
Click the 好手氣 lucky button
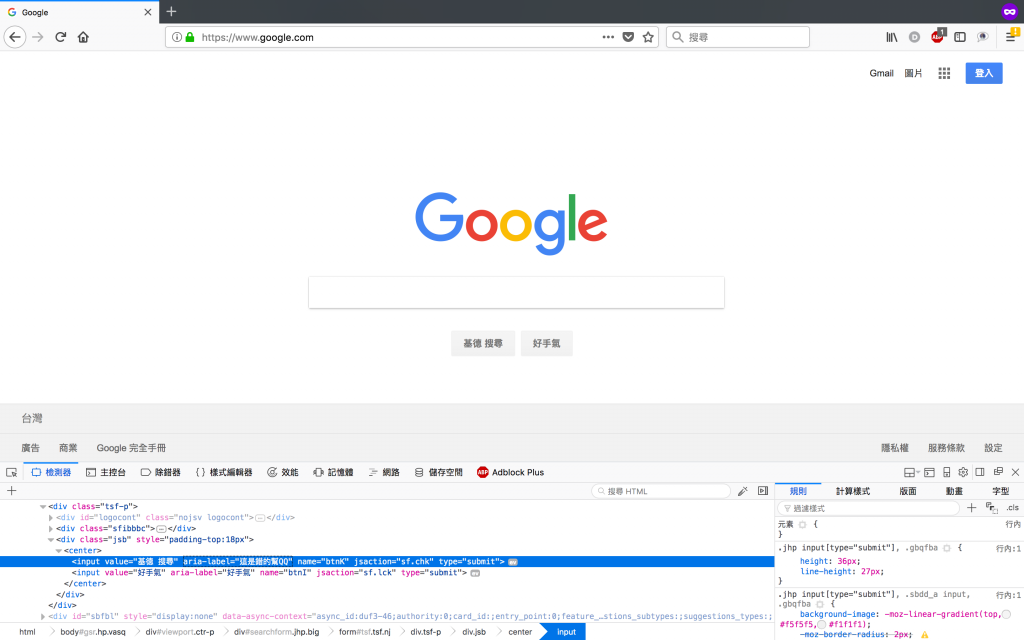point(547,344)
